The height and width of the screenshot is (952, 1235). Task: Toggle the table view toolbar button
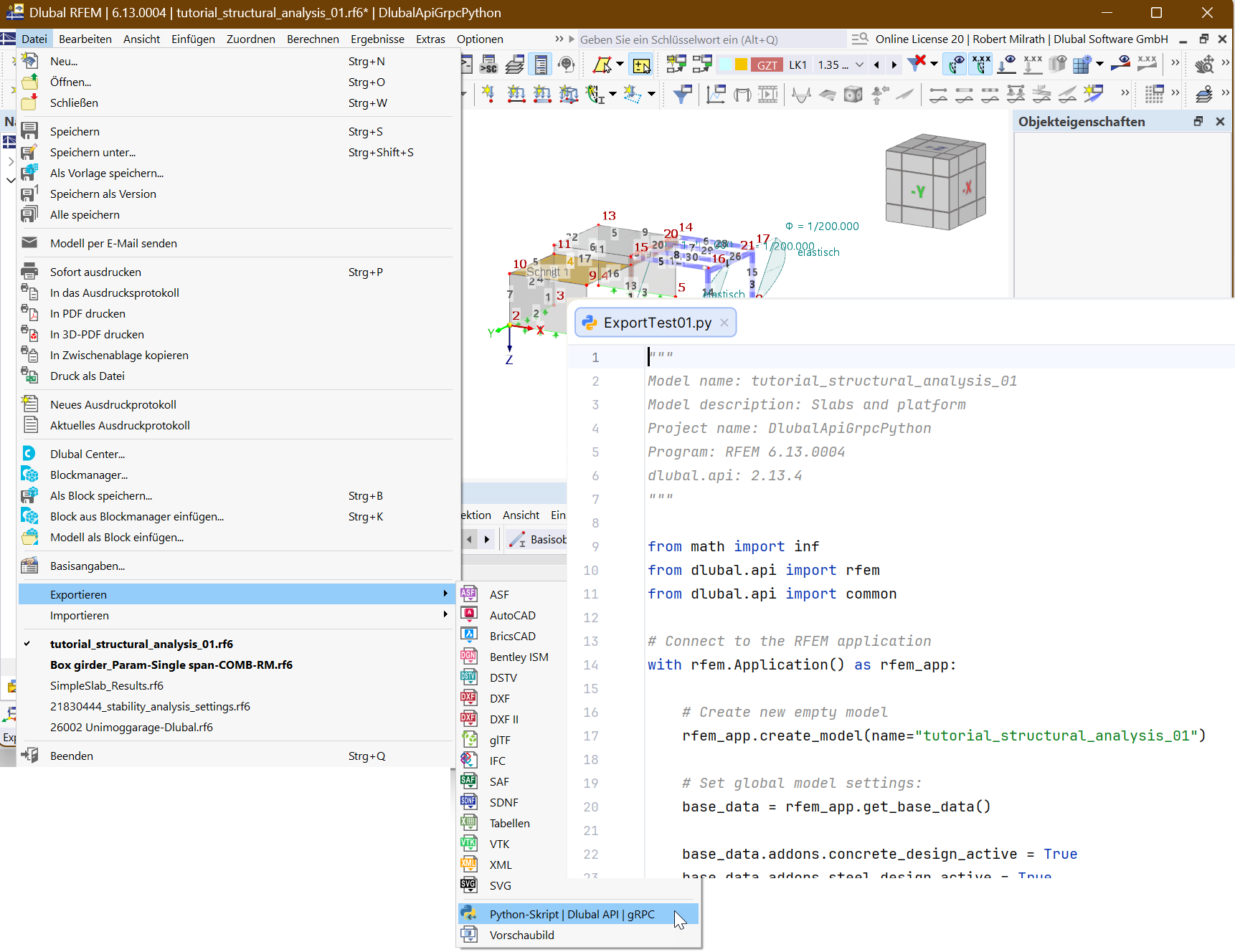pos(541,65)
